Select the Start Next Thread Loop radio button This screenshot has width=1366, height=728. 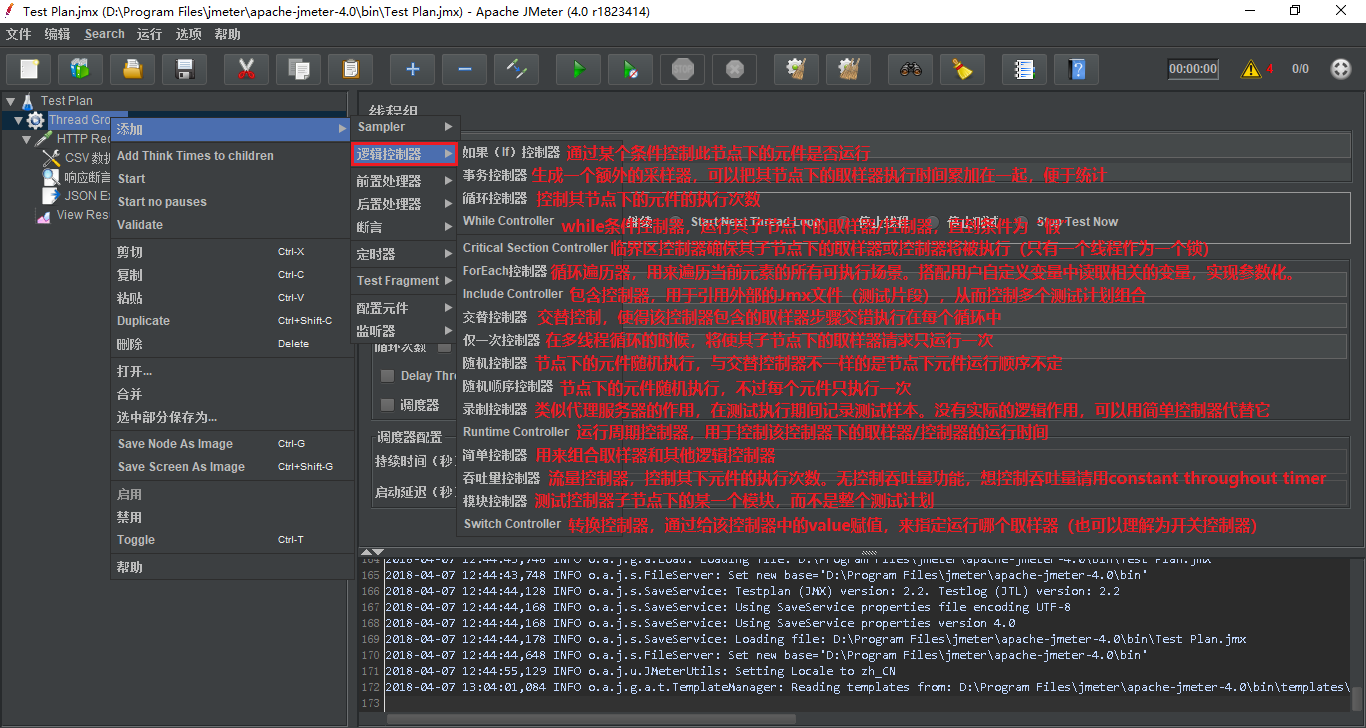[x=675, y=222]
